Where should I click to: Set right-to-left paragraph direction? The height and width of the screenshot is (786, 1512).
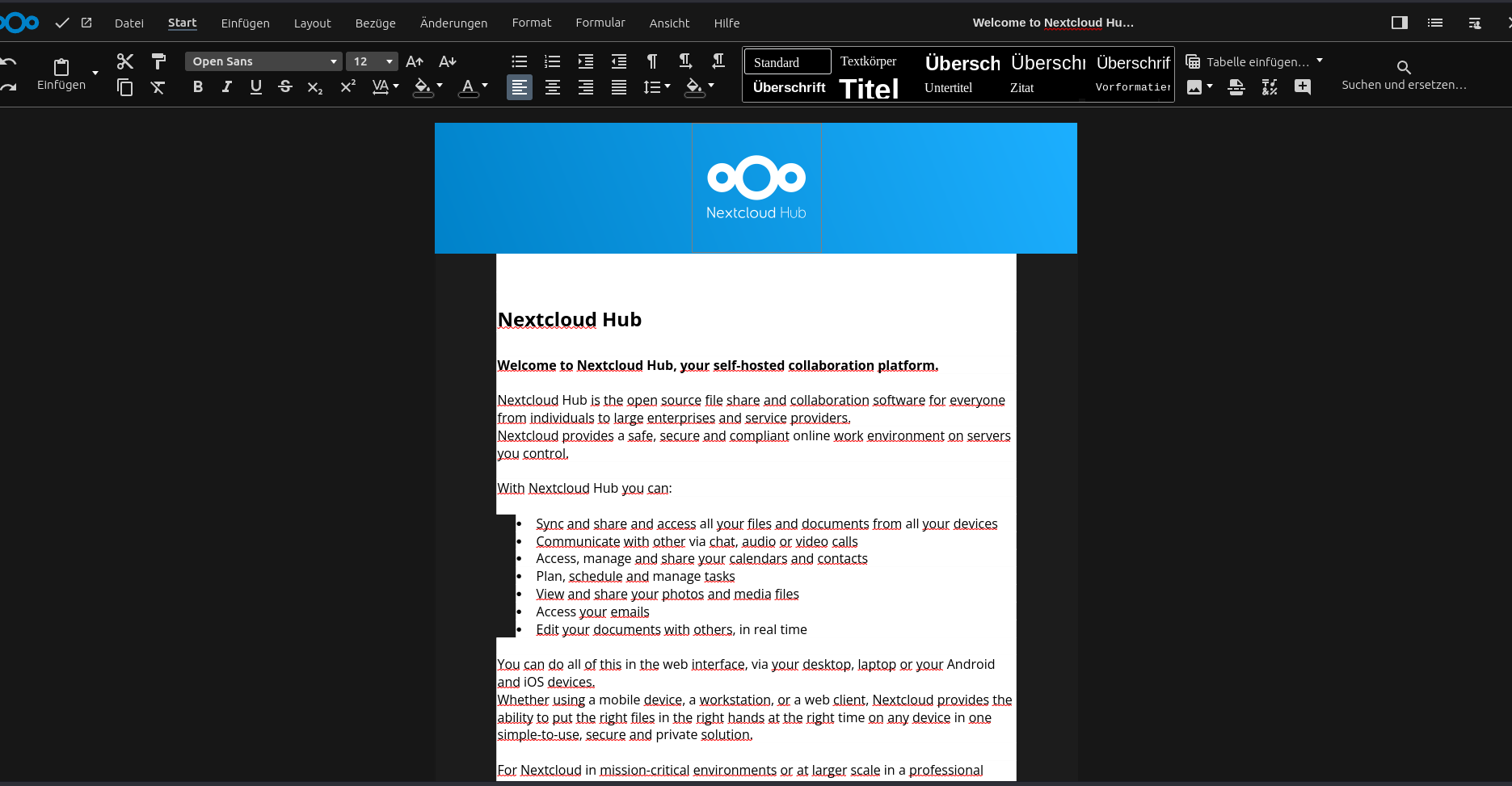point(718,61)
